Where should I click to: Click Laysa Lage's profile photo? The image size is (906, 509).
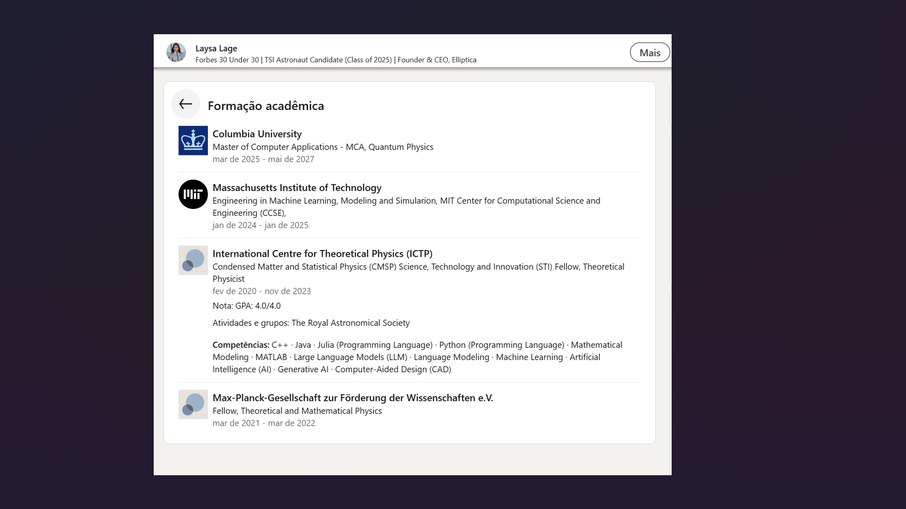176,52
